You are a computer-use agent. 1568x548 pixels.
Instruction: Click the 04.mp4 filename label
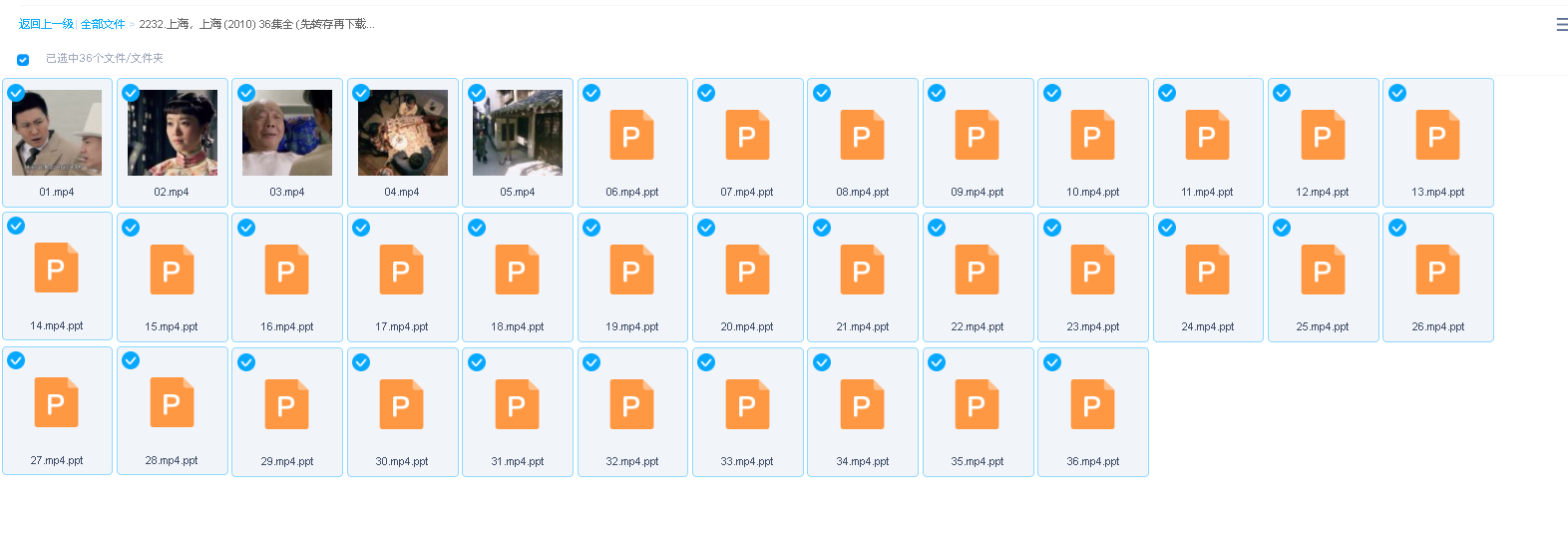coord(402,192)
